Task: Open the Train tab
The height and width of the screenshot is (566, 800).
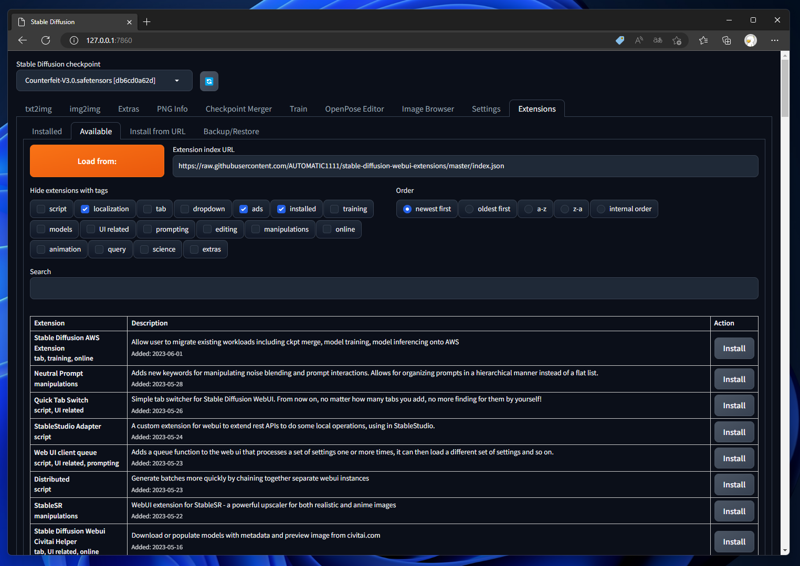Action: [298, 109]
